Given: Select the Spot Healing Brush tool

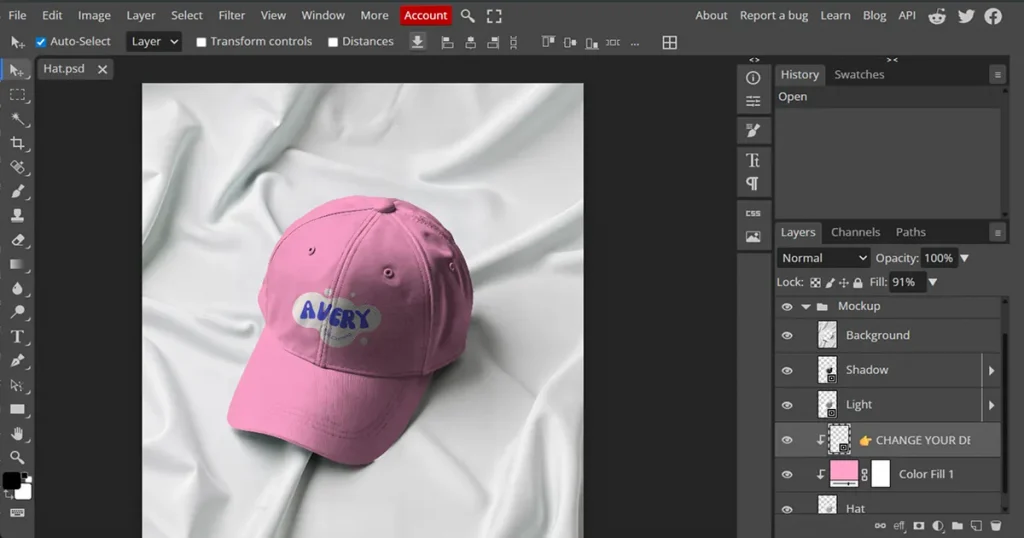Looking at the screenshot, I should pyautogui.click(x=17, y=168).
